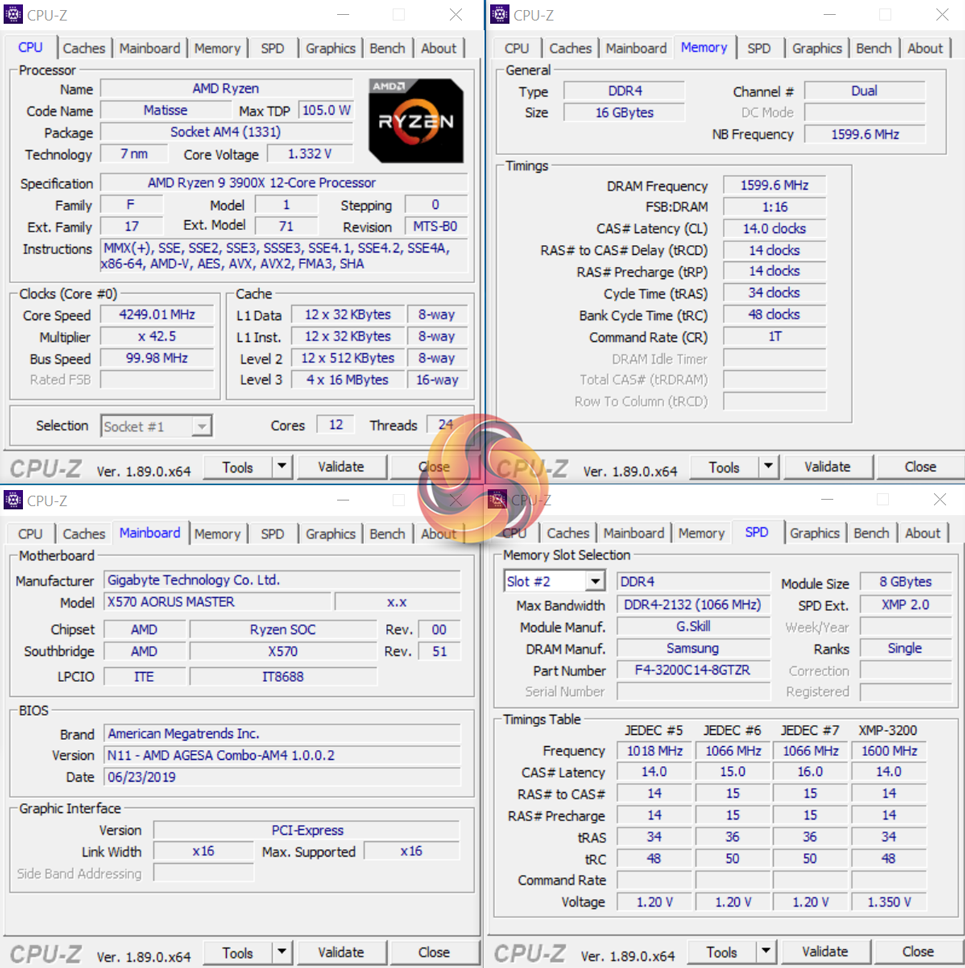965x968 pixels.
Task: Expand the Slot #2 memory slot dropdown
Action: tap(595, 582)
